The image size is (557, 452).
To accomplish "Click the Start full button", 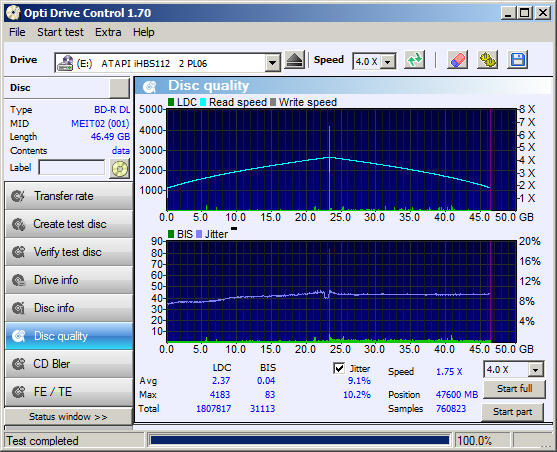I will (514, 389).
